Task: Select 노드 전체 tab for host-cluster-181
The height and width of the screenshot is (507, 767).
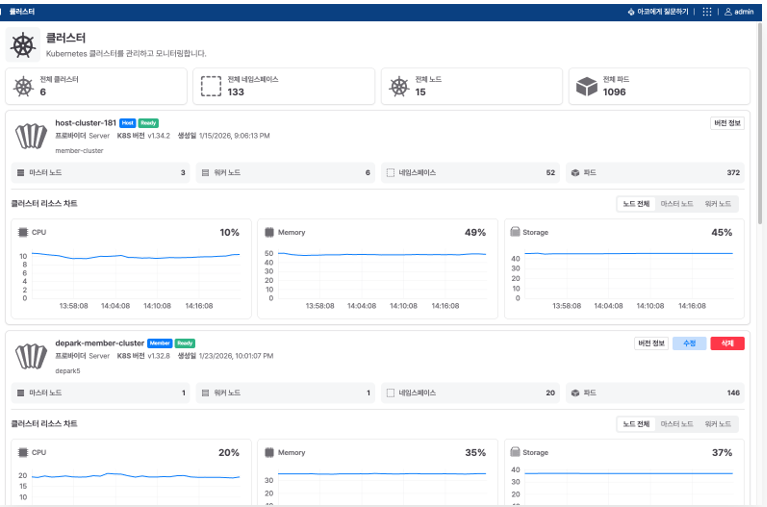Action: 636,204
